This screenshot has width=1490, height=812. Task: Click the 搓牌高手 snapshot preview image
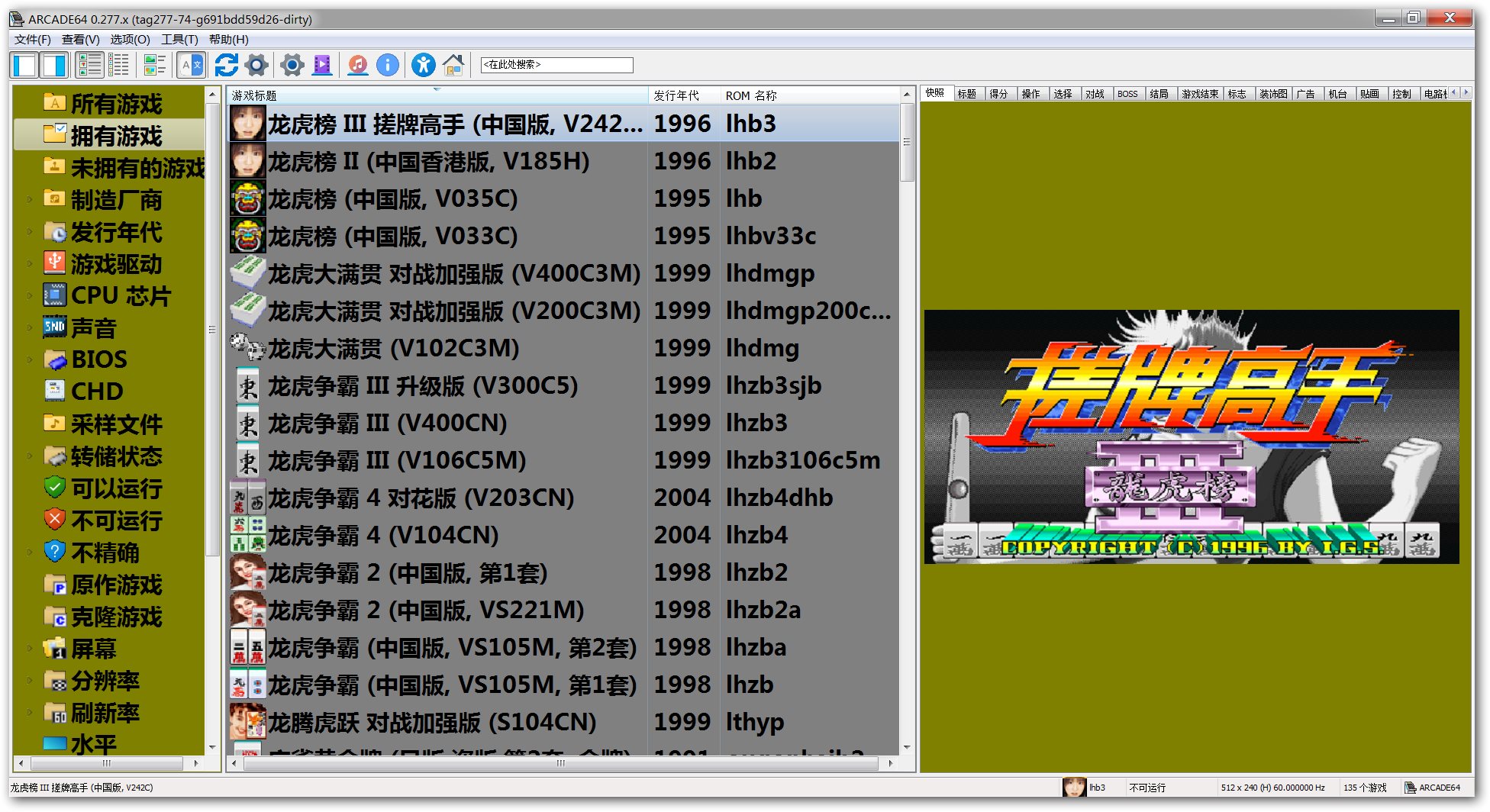pyautogui.click(x=1192, y=437)
